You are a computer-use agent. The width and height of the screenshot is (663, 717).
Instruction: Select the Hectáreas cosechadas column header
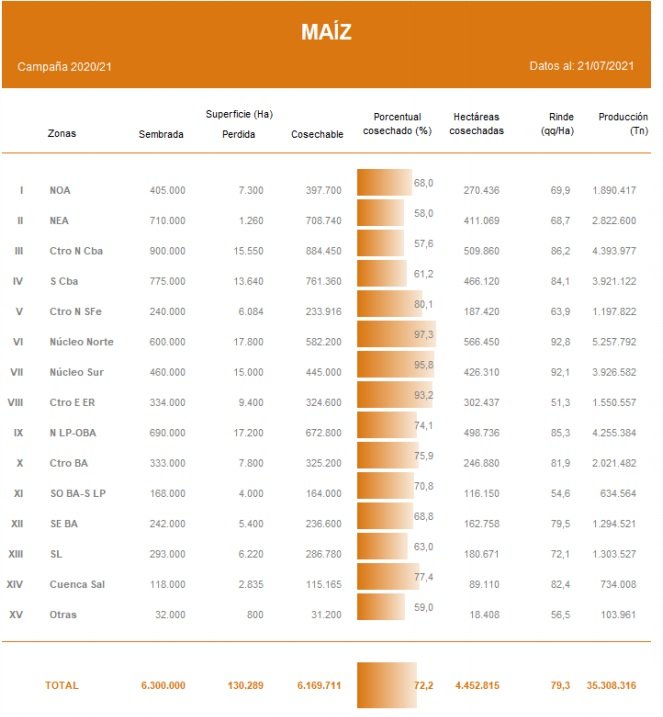(x=476, y=124)
